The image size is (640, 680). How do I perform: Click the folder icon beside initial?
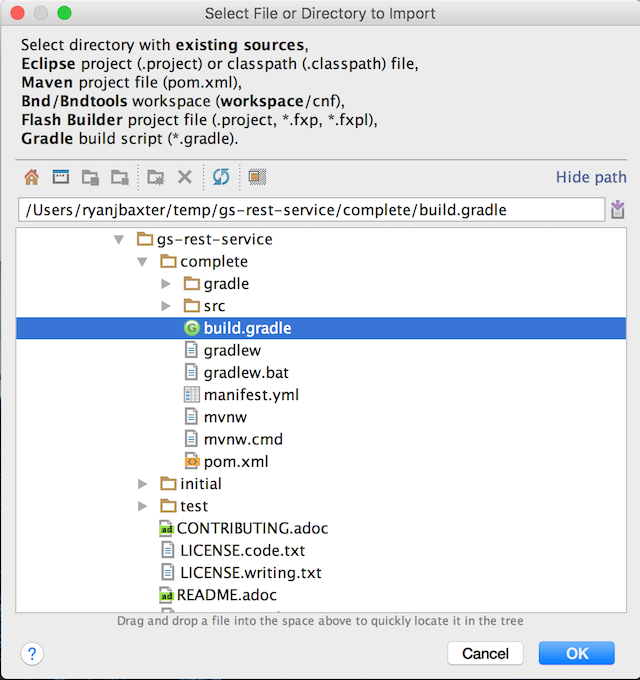(168, 483)
